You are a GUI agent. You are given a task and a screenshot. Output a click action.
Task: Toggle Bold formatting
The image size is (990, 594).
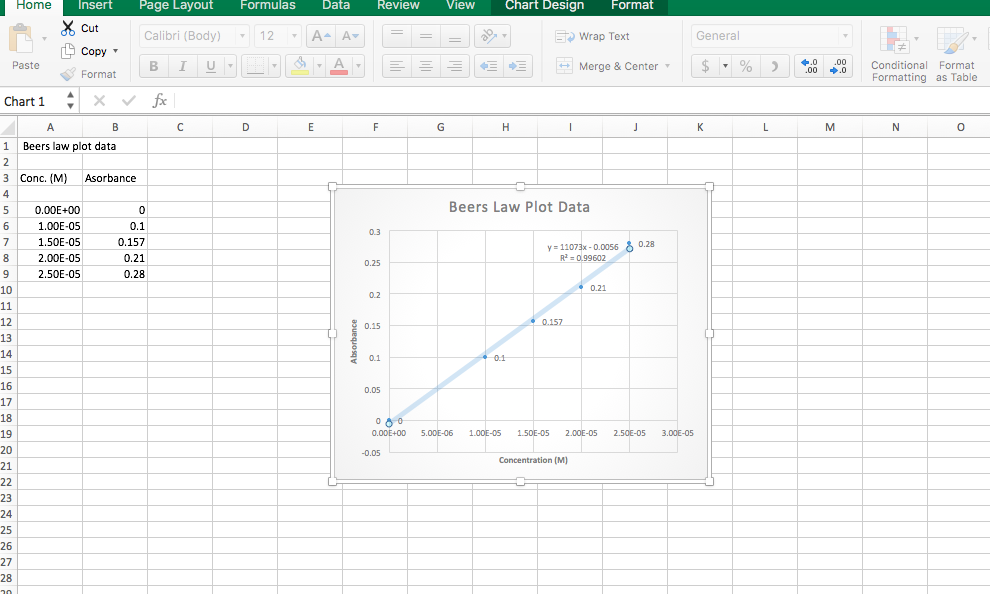154,67
